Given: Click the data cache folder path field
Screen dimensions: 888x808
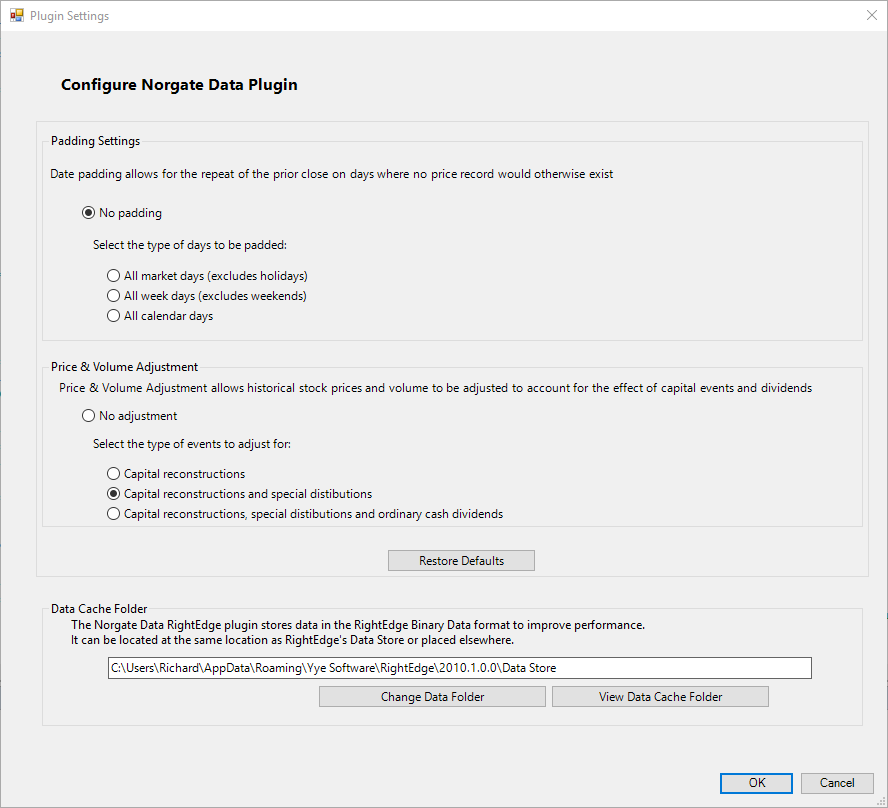Looking at the screenshot, I should 459,668.
